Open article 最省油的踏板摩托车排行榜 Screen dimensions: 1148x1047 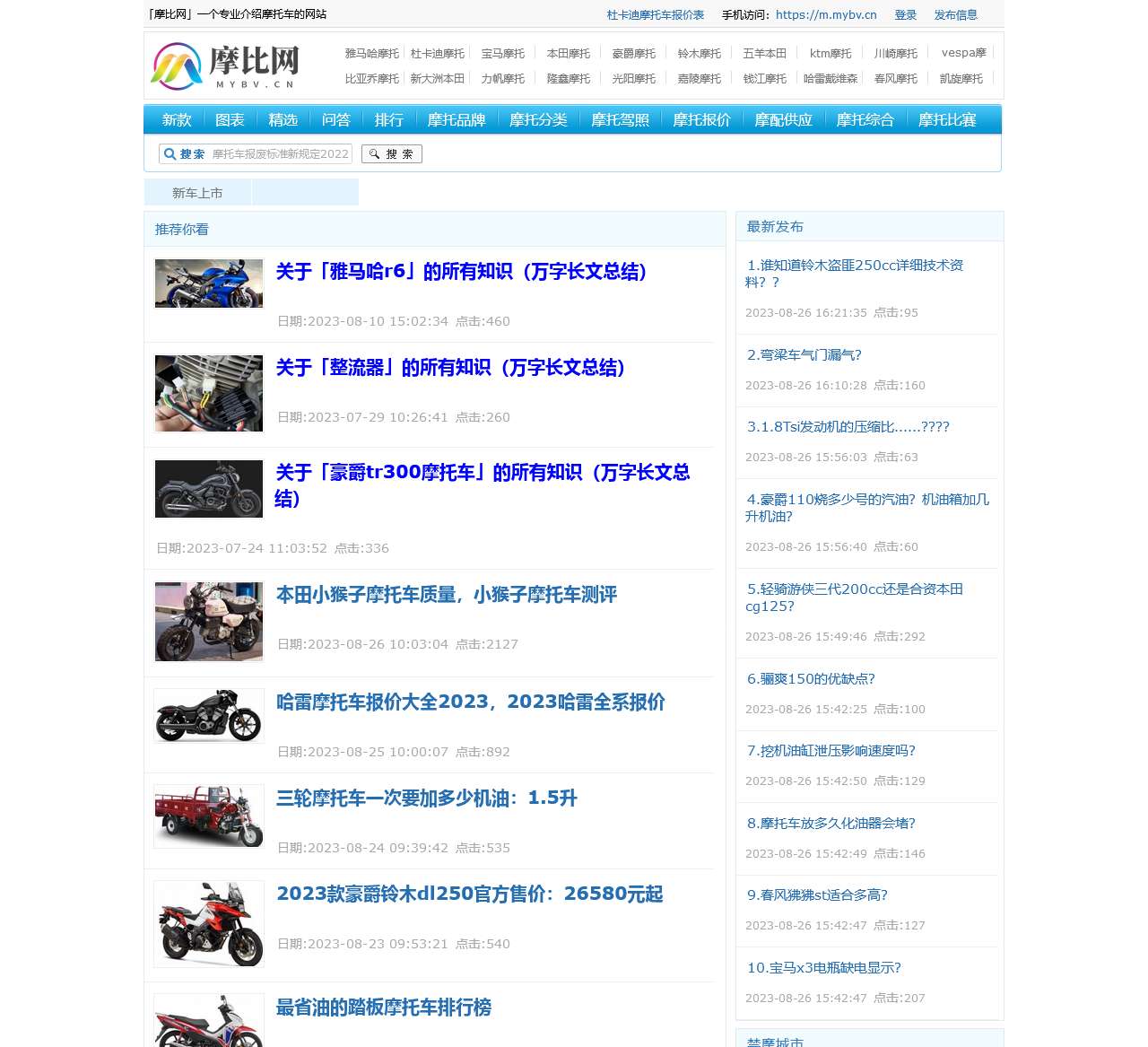[384, 1008]
